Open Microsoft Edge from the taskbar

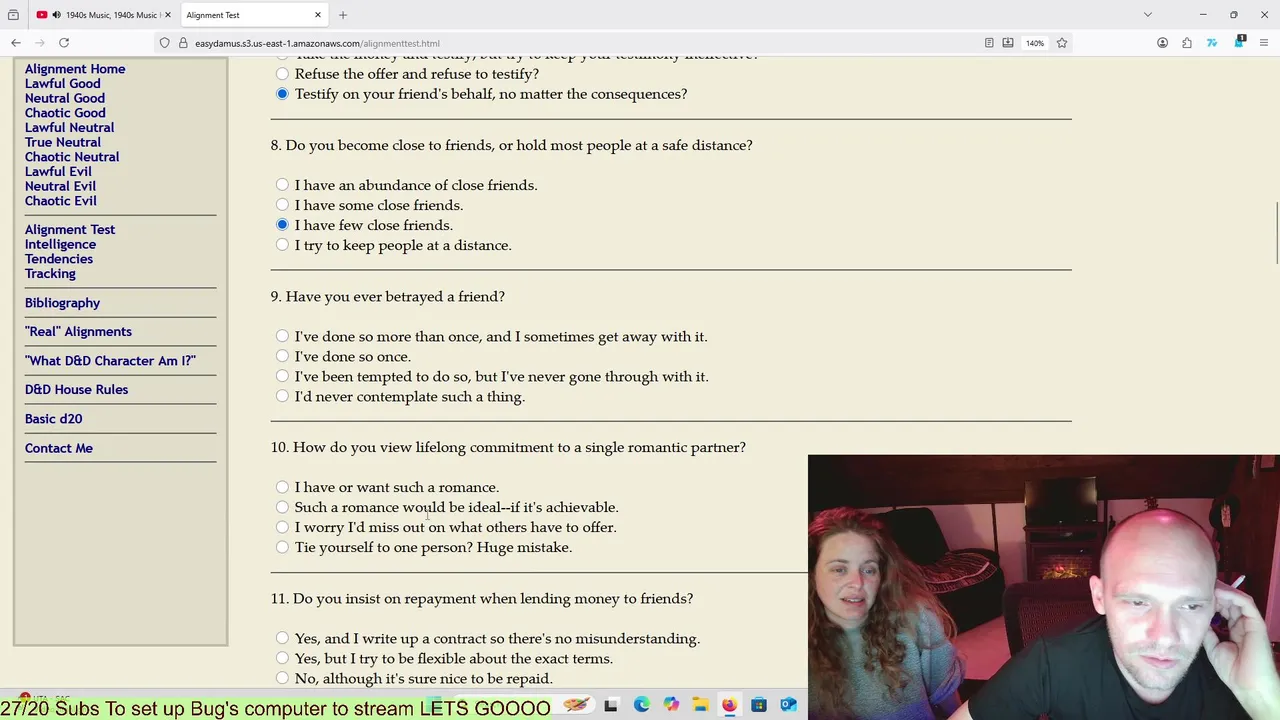click(x=641, y=705)
